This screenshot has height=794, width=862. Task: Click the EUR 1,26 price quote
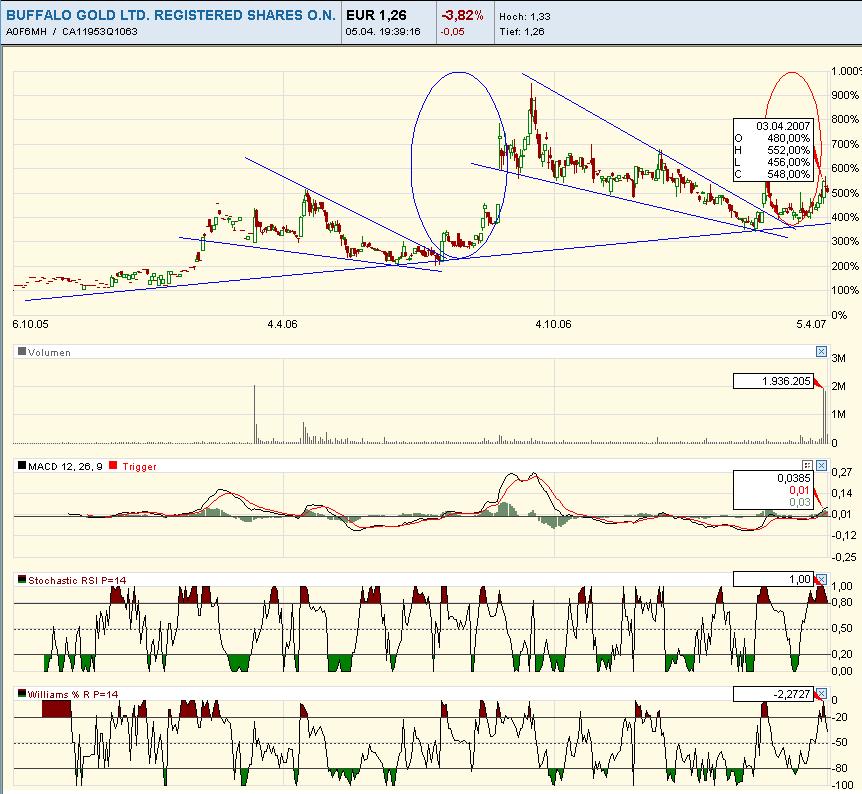pos(376,15)
